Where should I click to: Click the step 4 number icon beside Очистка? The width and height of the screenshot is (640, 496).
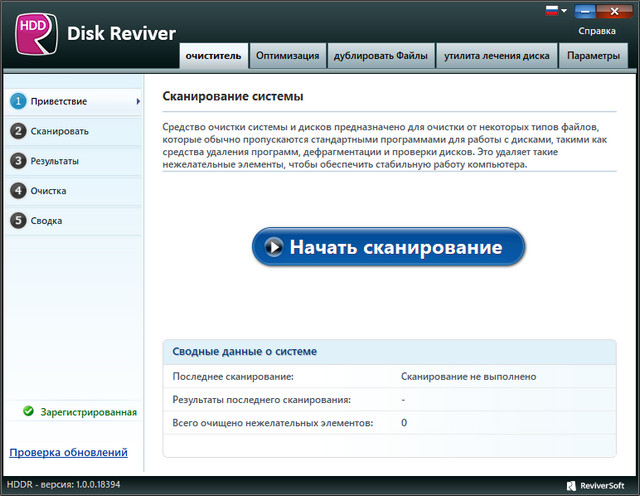17,191
